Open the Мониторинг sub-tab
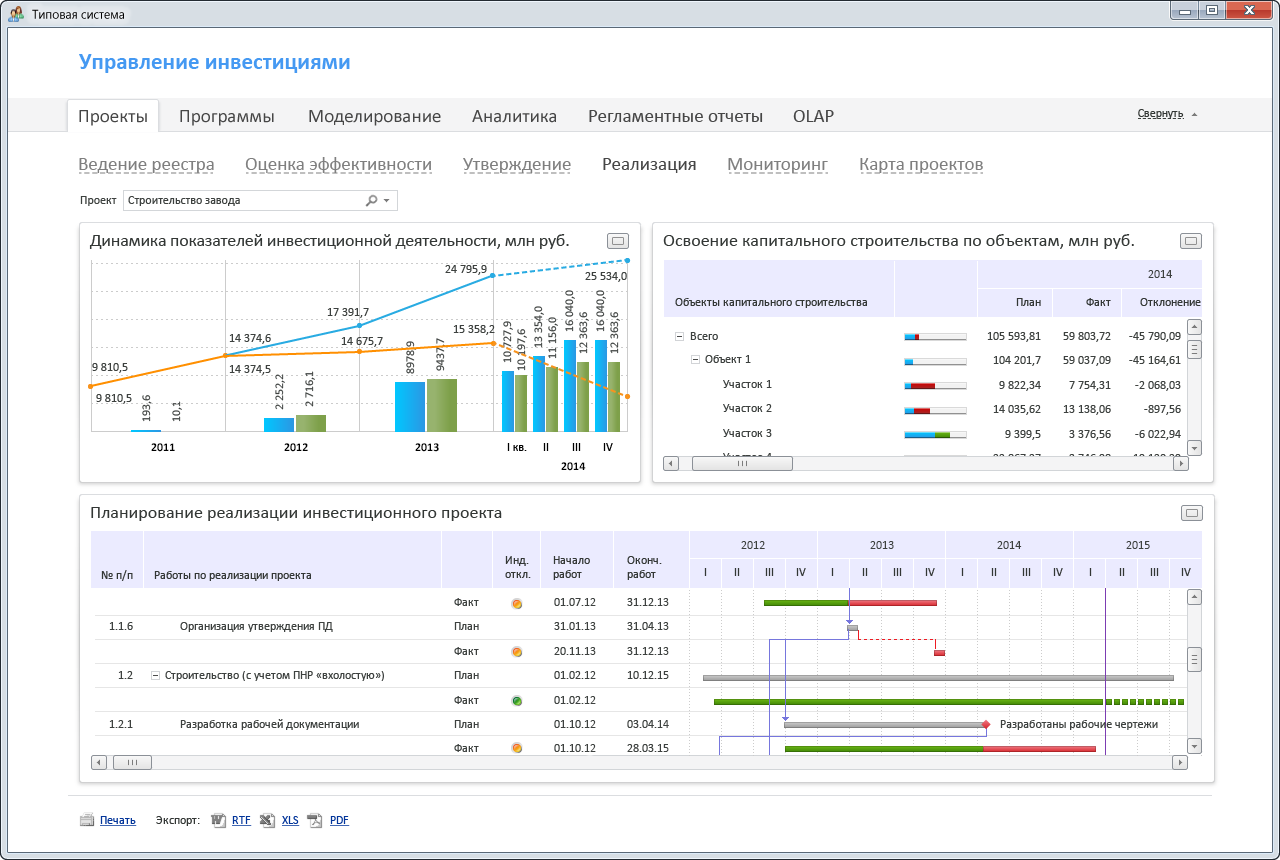The height and width of the screenshot is (860, 1280). (777, 165)
